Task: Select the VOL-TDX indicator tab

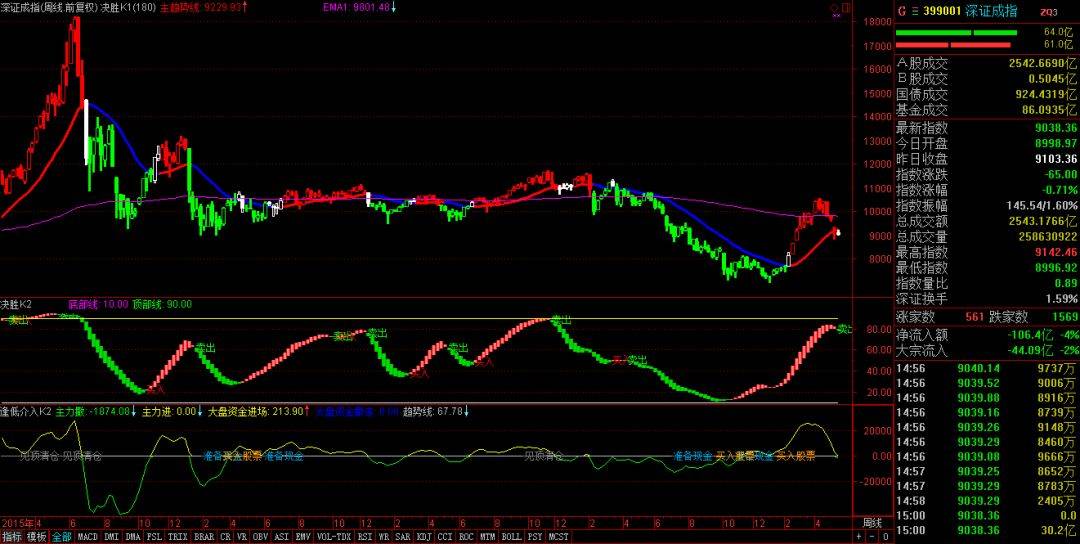Action: 334,536
